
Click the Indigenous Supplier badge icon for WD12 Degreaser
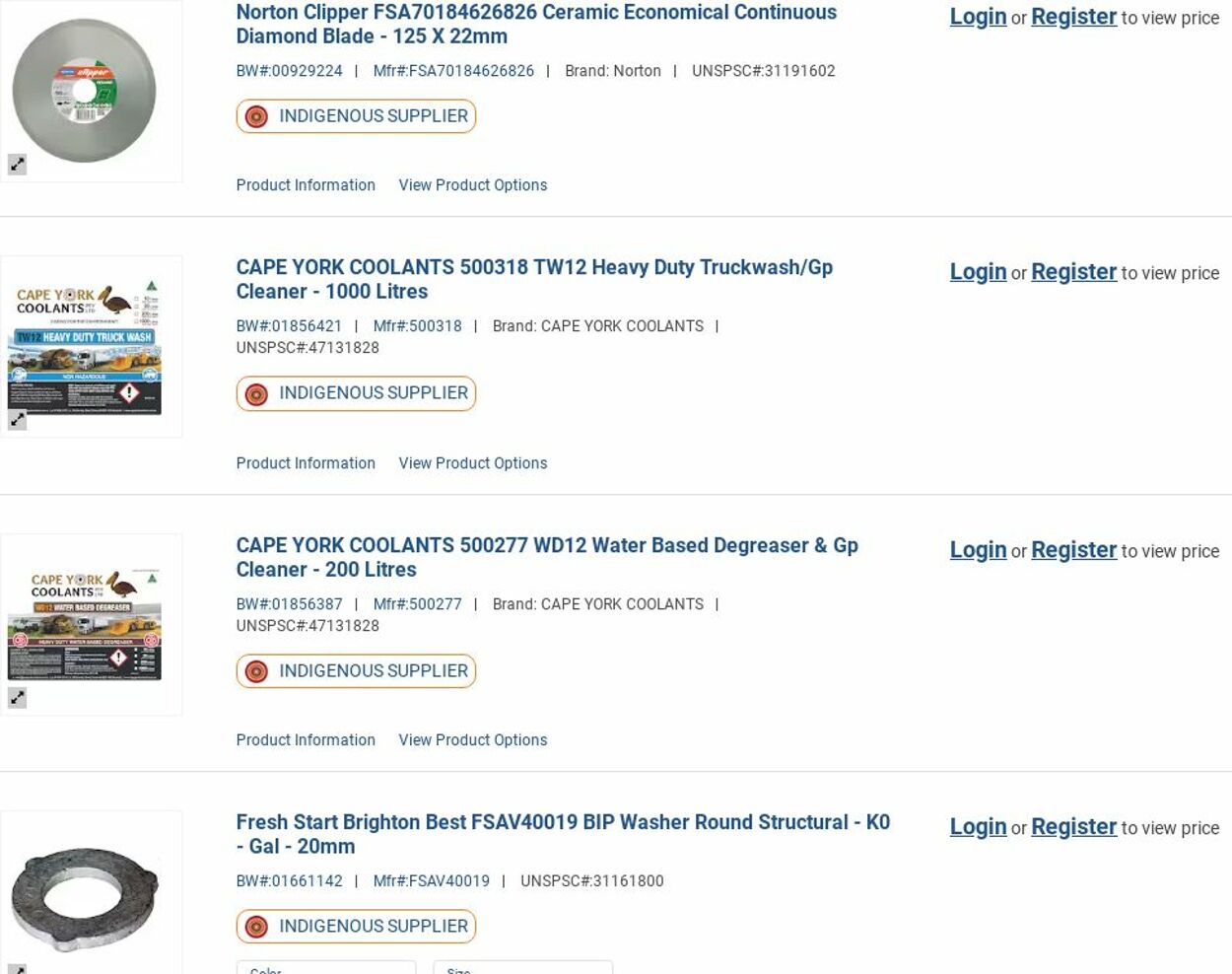tap(256, 671)
